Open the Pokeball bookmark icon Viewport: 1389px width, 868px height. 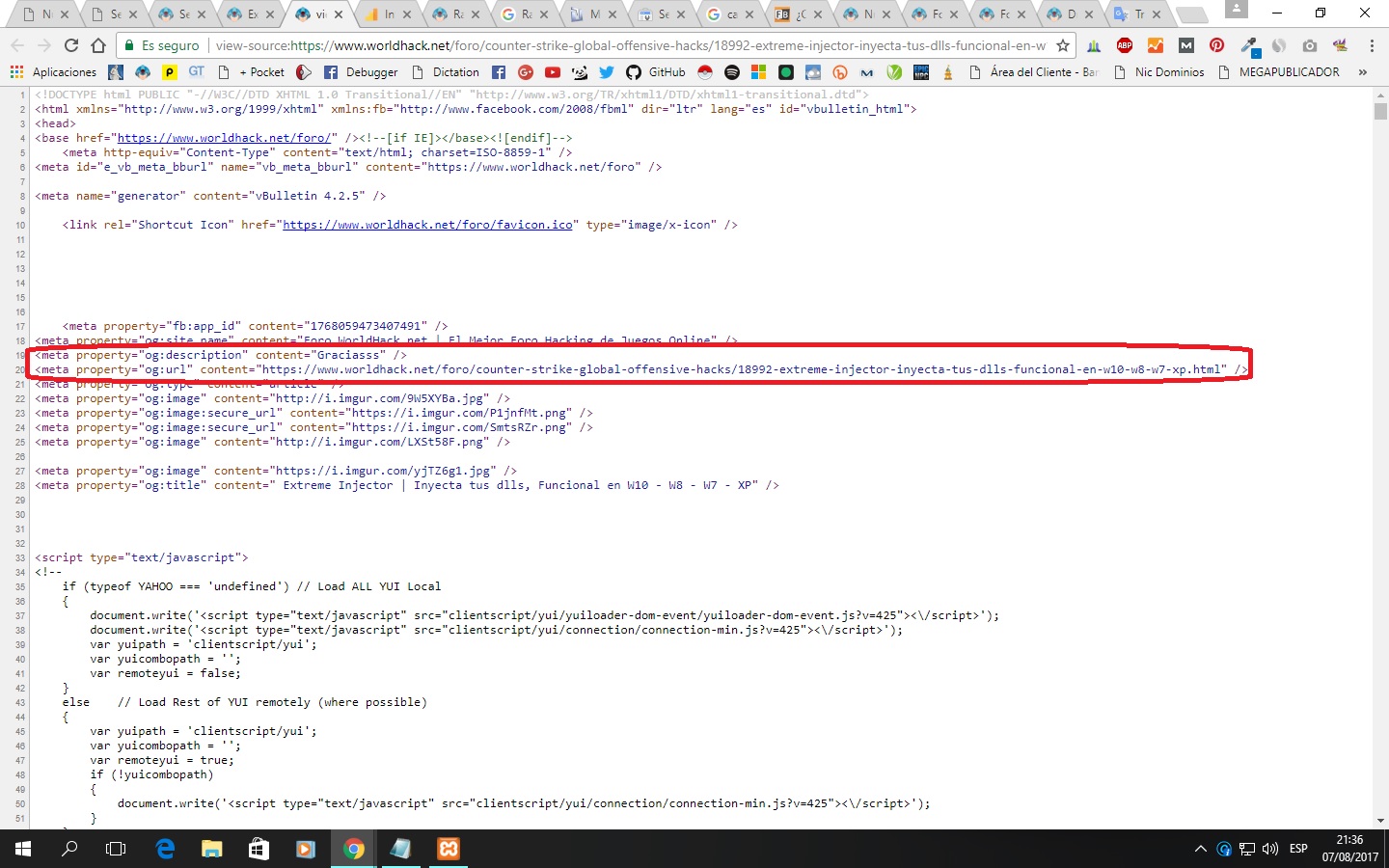[705, 72]
